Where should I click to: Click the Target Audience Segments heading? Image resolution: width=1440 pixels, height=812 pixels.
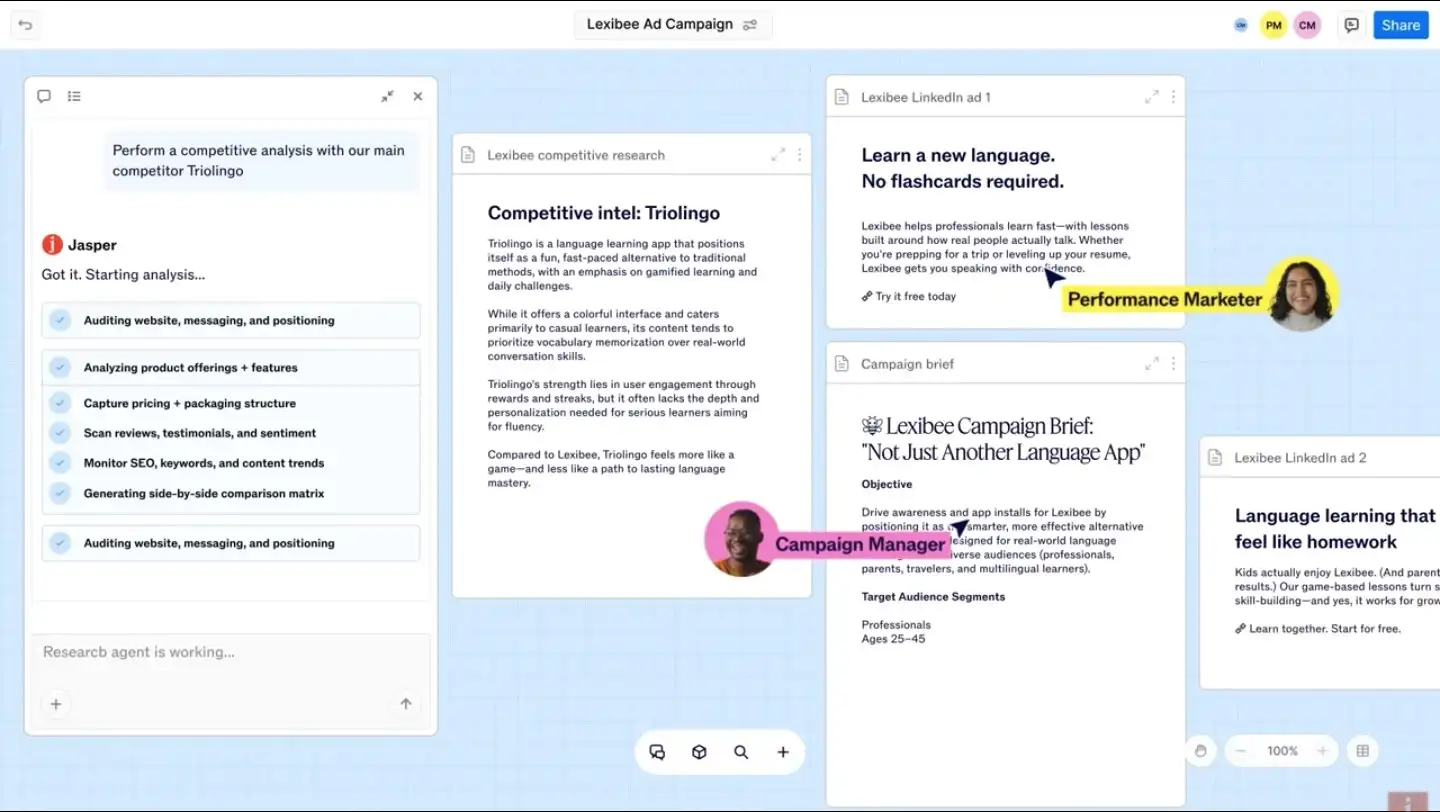coord(933,597)
